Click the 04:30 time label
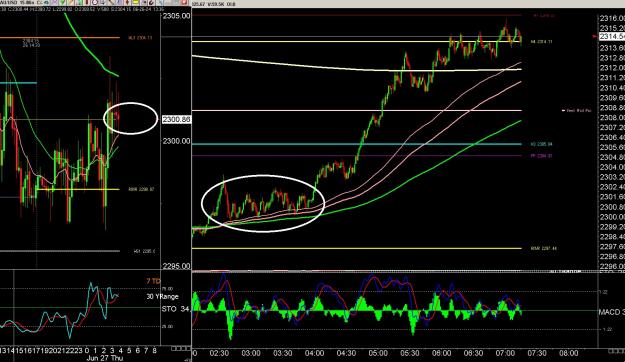This screenshot has width=625, height=362. point(346,353)
